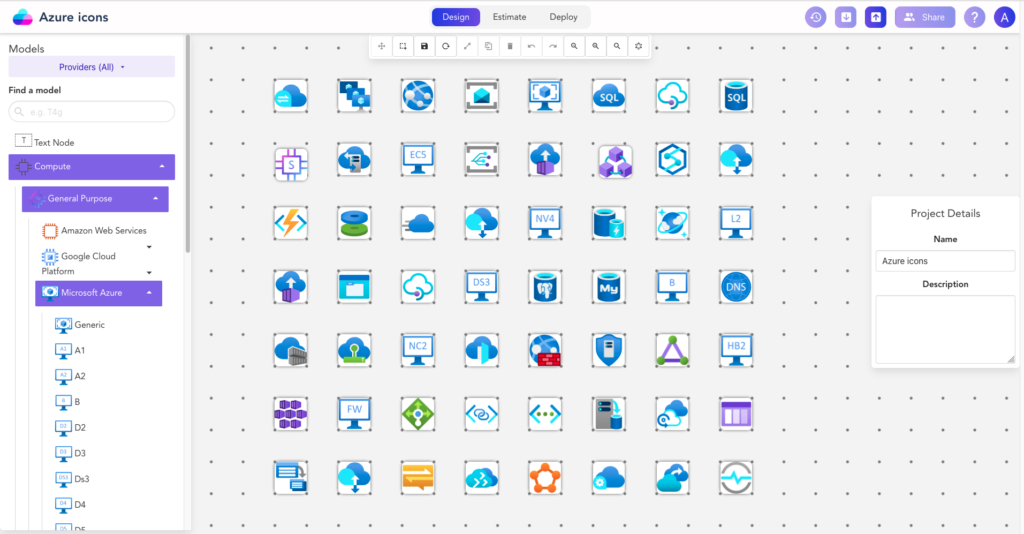Click the download button in header
The width and height of the screenshot is (1024, 534).
(846, 17)
